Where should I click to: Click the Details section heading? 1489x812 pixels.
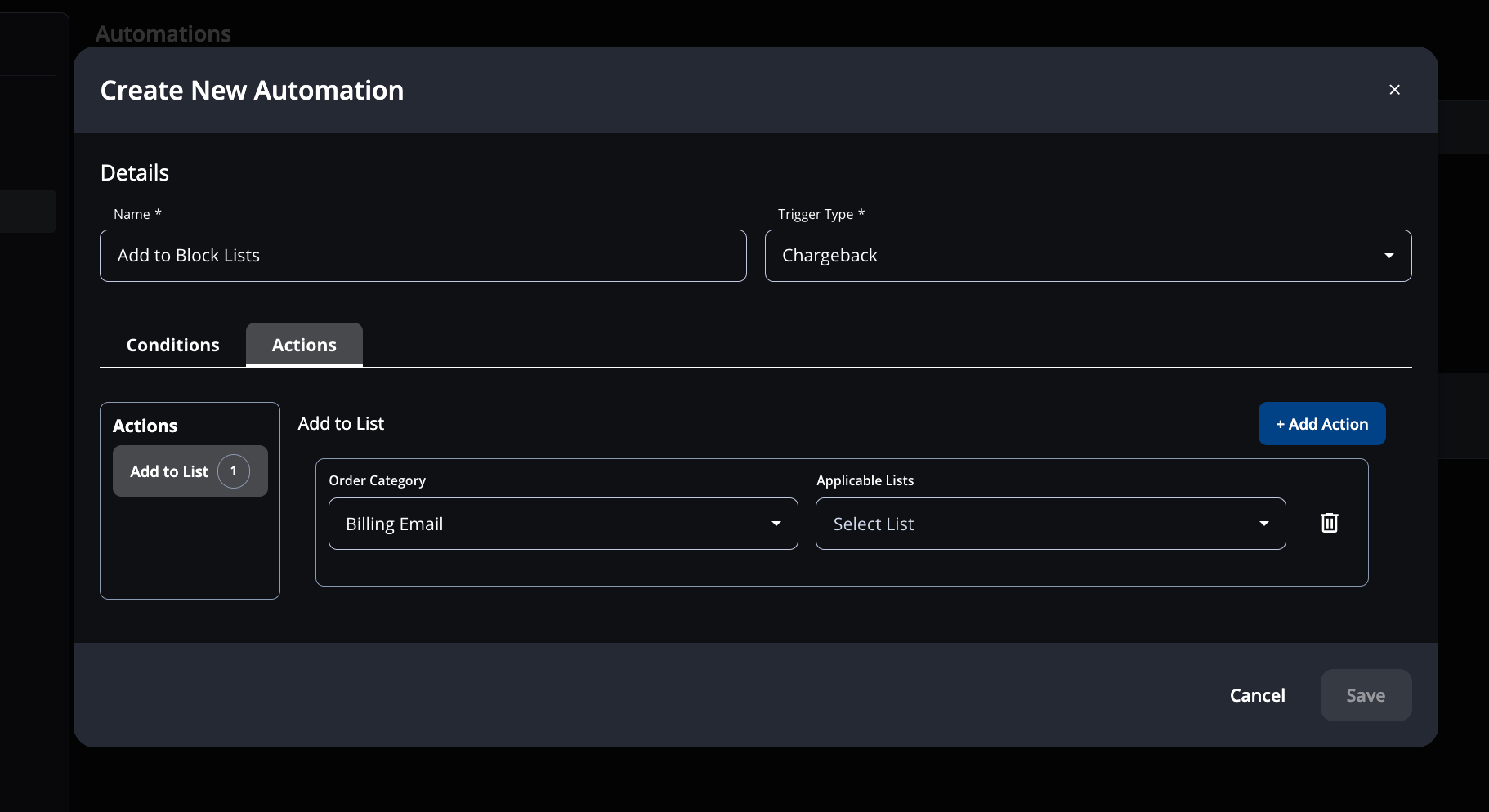(135, 173)
